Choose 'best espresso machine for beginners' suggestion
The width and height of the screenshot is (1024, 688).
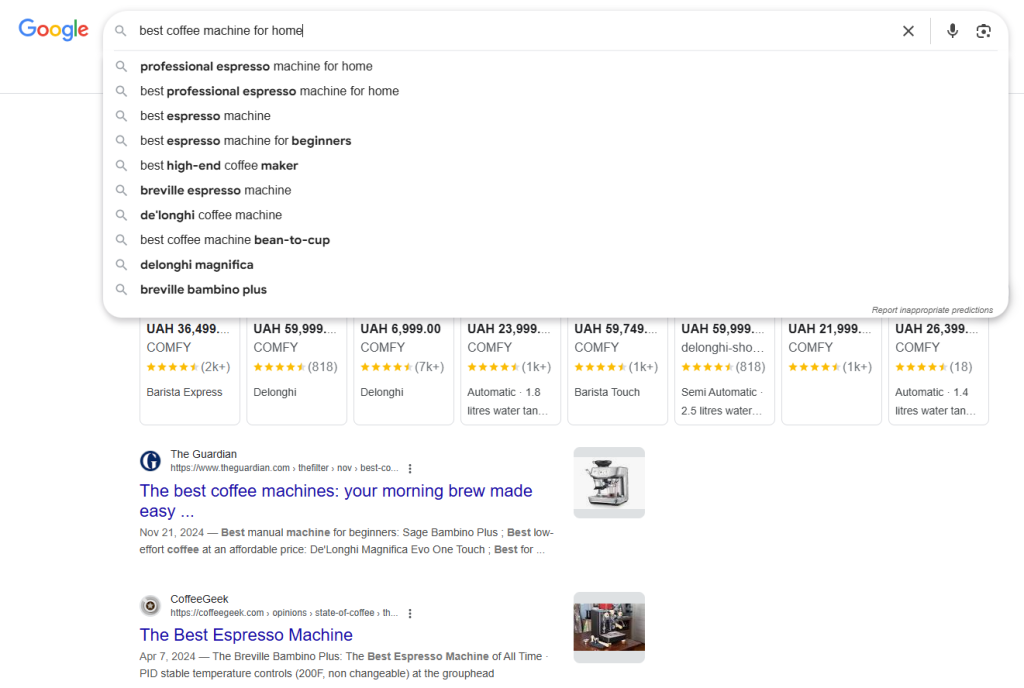click(x=245, y=141)
